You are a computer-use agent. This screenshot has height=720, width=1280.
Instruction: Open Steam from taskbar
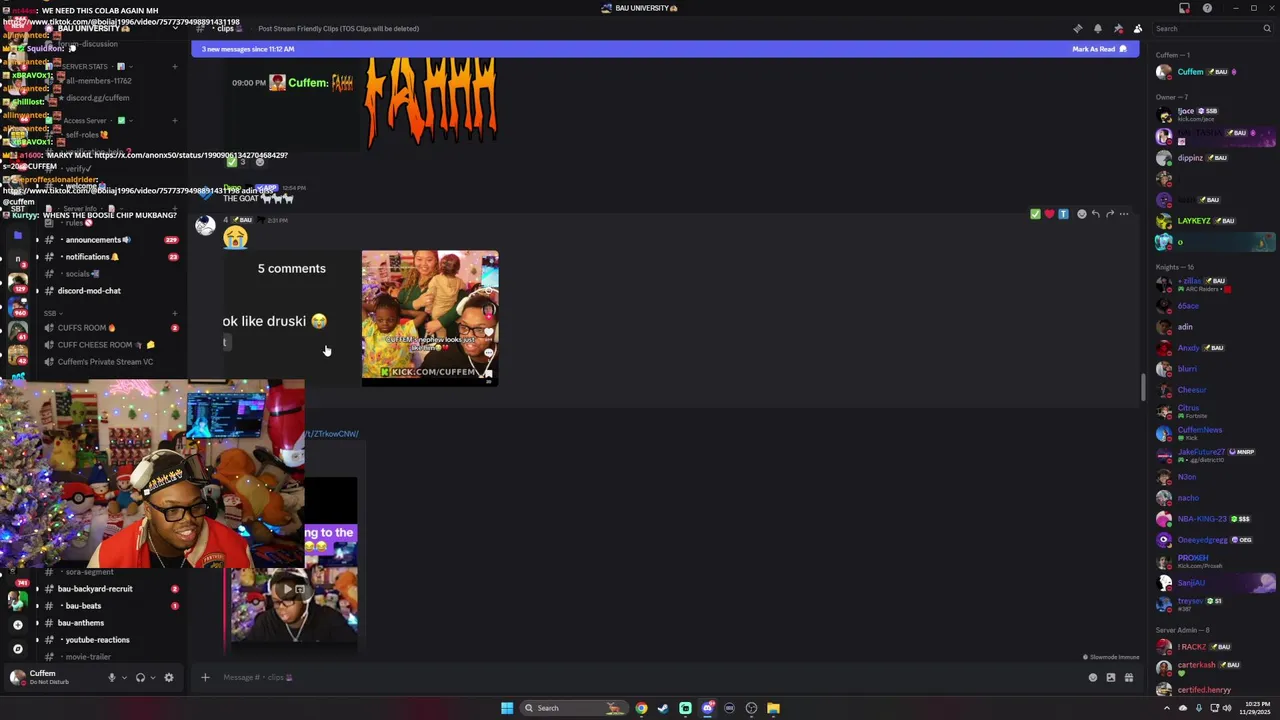[x=663, y=708]
